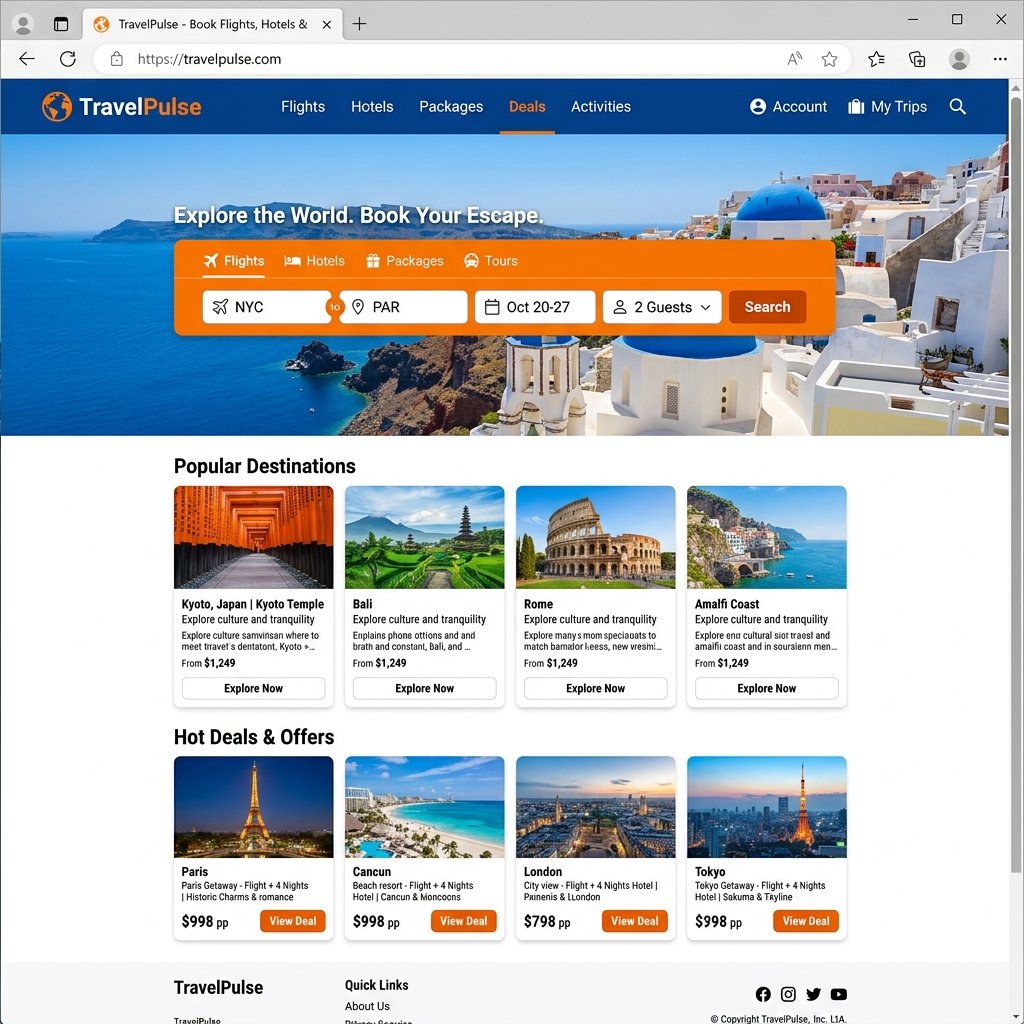Click the calendar icon in date field
1024x1024 pixels.
tap(492, 307)
